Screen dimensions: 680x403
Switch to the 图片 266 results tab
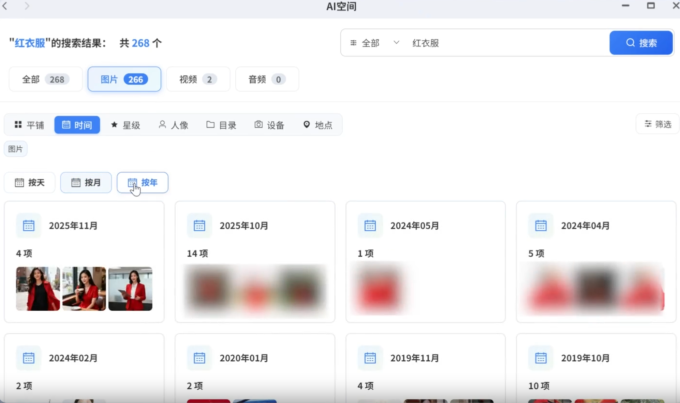coord(124,79)
